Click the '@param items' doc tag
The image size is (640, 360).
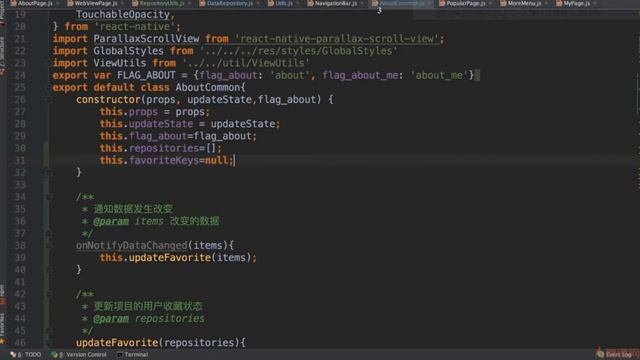[x=128, y=221]
